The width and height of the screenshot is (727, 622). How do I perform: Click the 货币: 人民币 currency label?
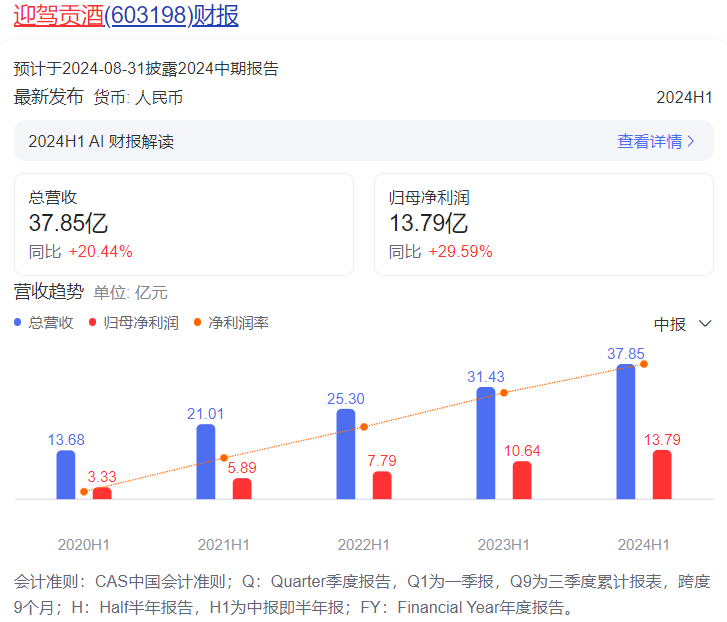[138, 98]
